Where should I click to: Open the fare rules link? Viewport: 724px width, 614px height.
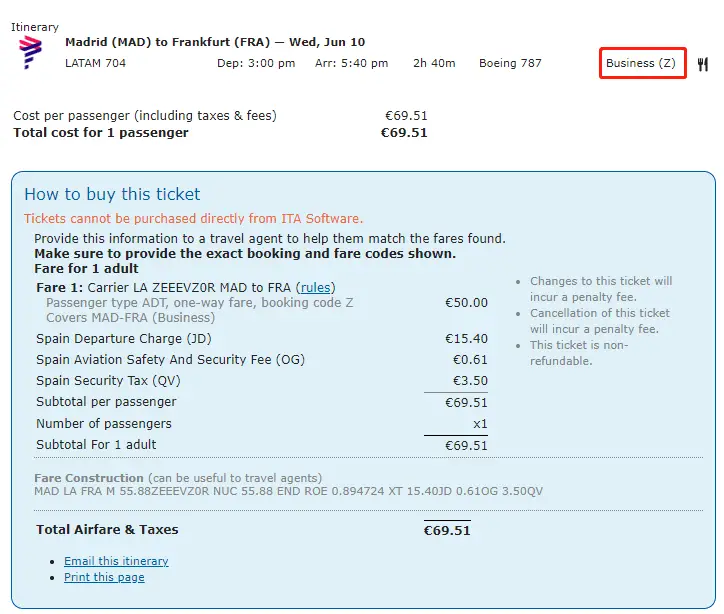pyautogui.click(x=316, y=288)
